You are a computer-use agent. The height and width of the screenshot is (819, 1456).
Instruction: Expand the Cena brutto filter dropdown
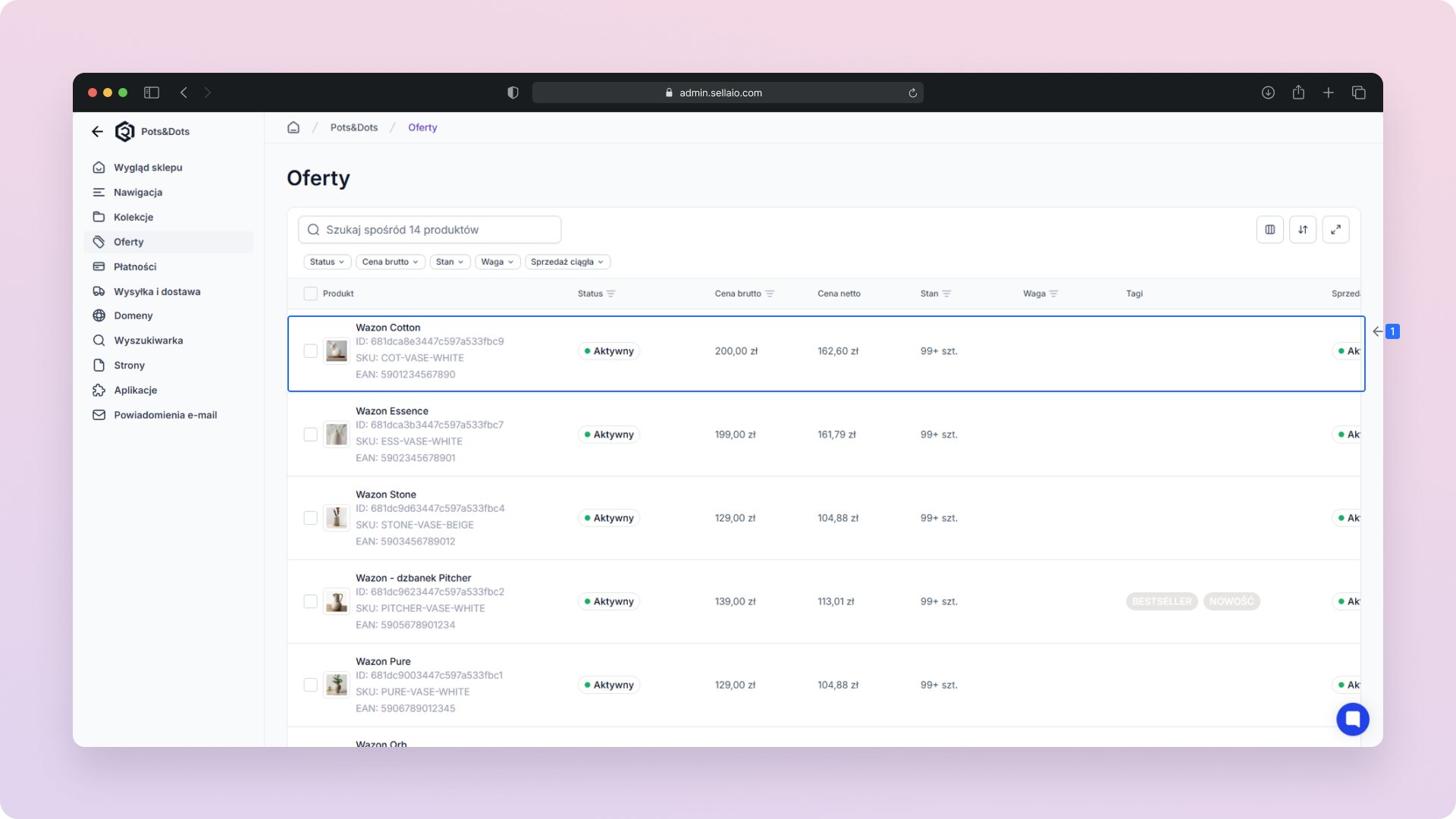(390, 262)
